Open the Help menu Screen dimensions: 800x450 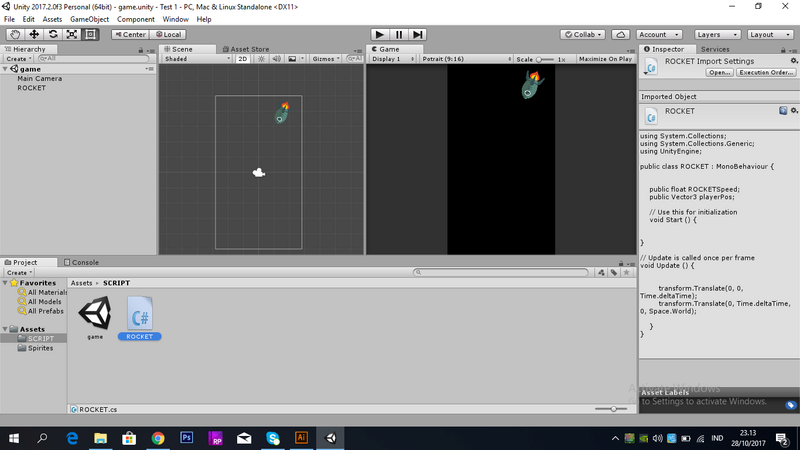coord(204,19)
